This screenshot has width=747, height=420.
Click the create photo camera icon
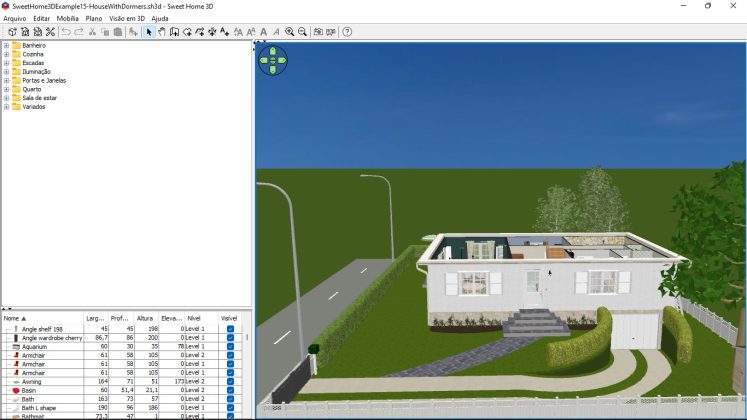point(318,32)
